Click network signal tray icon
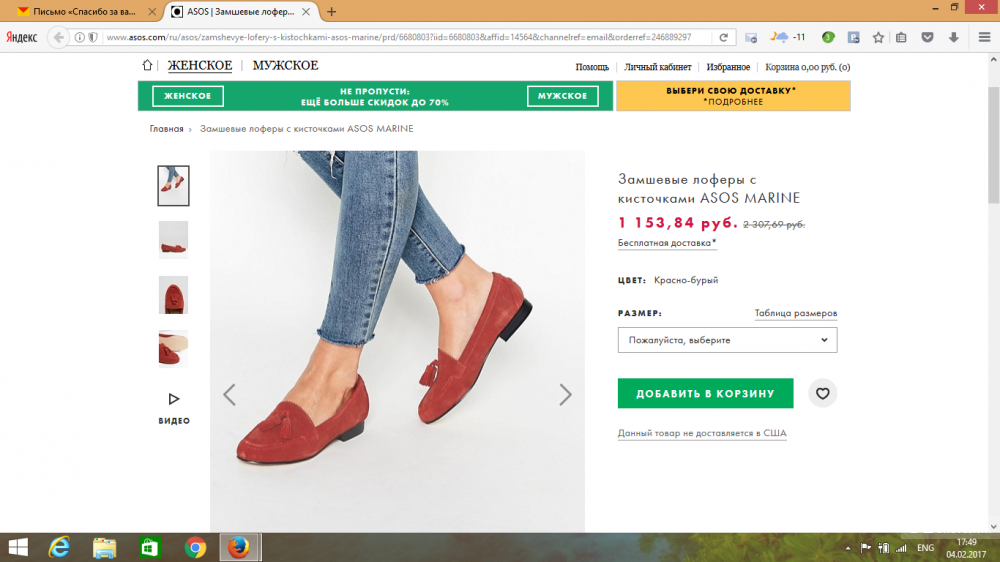Image resolution: width=1000 pixels, height=562 pixels. [x=901, y=548]
